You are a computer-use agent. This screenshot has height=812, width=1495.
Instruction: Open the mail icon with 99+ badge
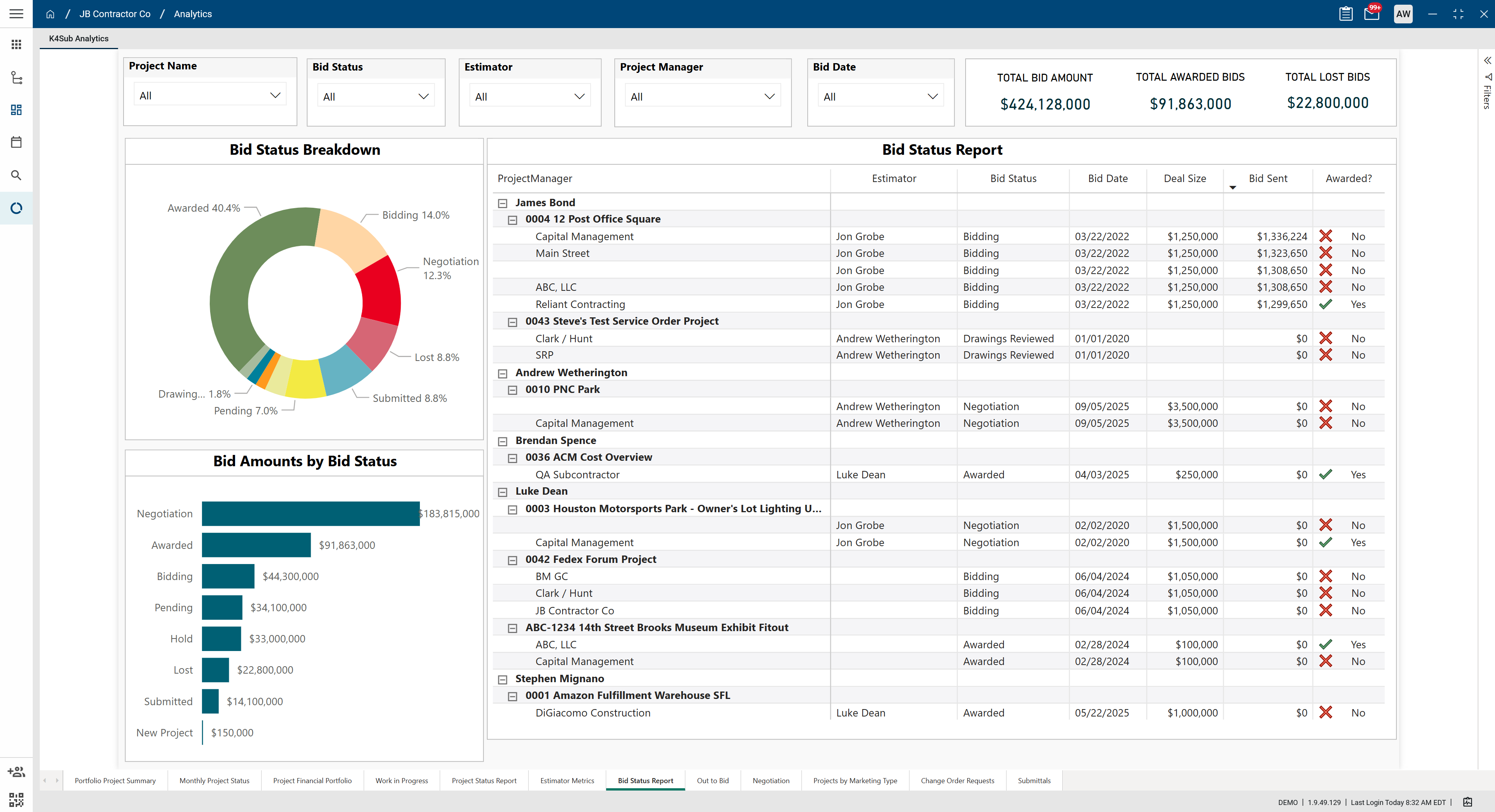click(x=1372, y=14)
